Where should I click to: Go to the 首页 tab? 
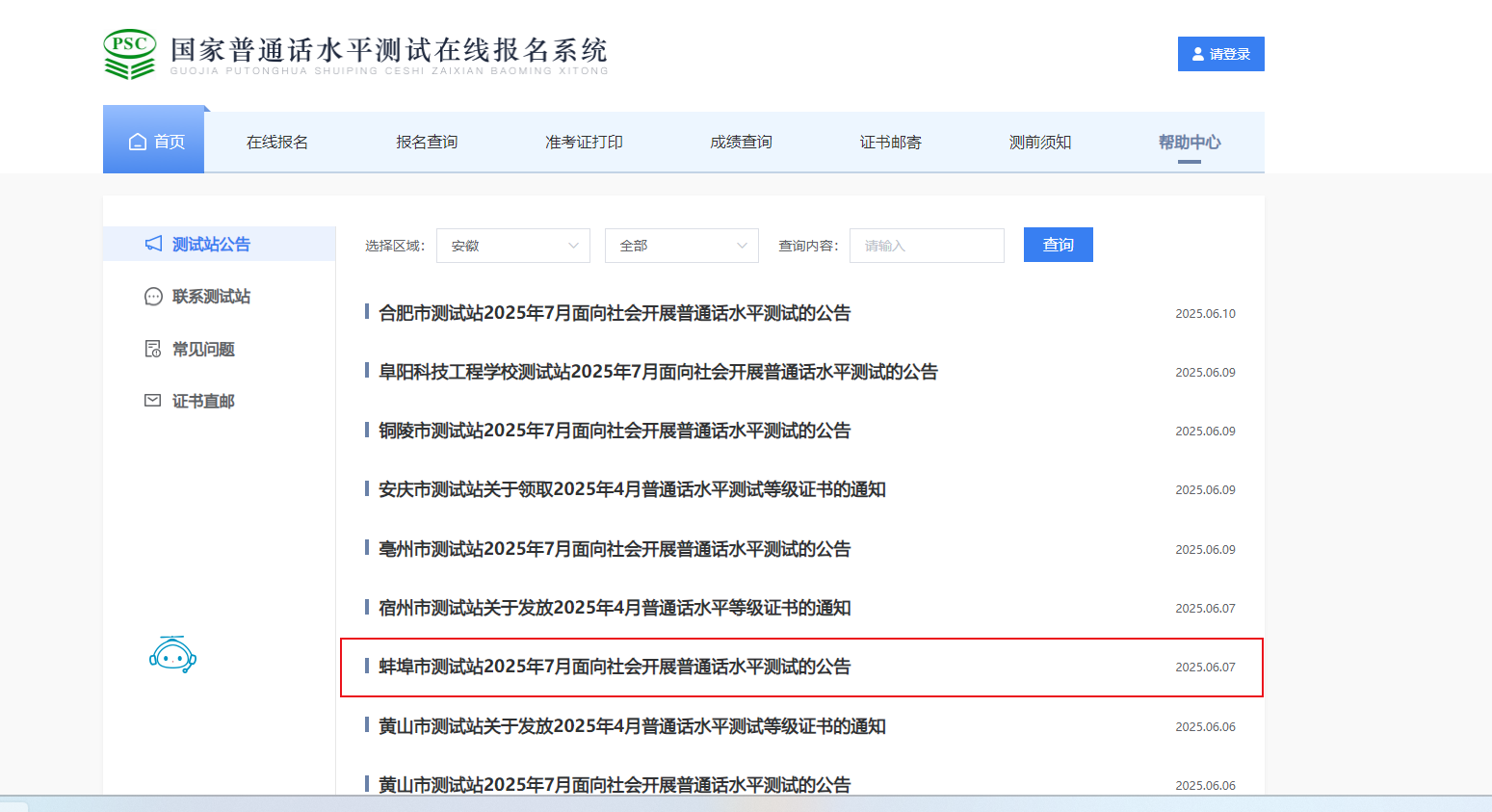click(x=154, y=142)
